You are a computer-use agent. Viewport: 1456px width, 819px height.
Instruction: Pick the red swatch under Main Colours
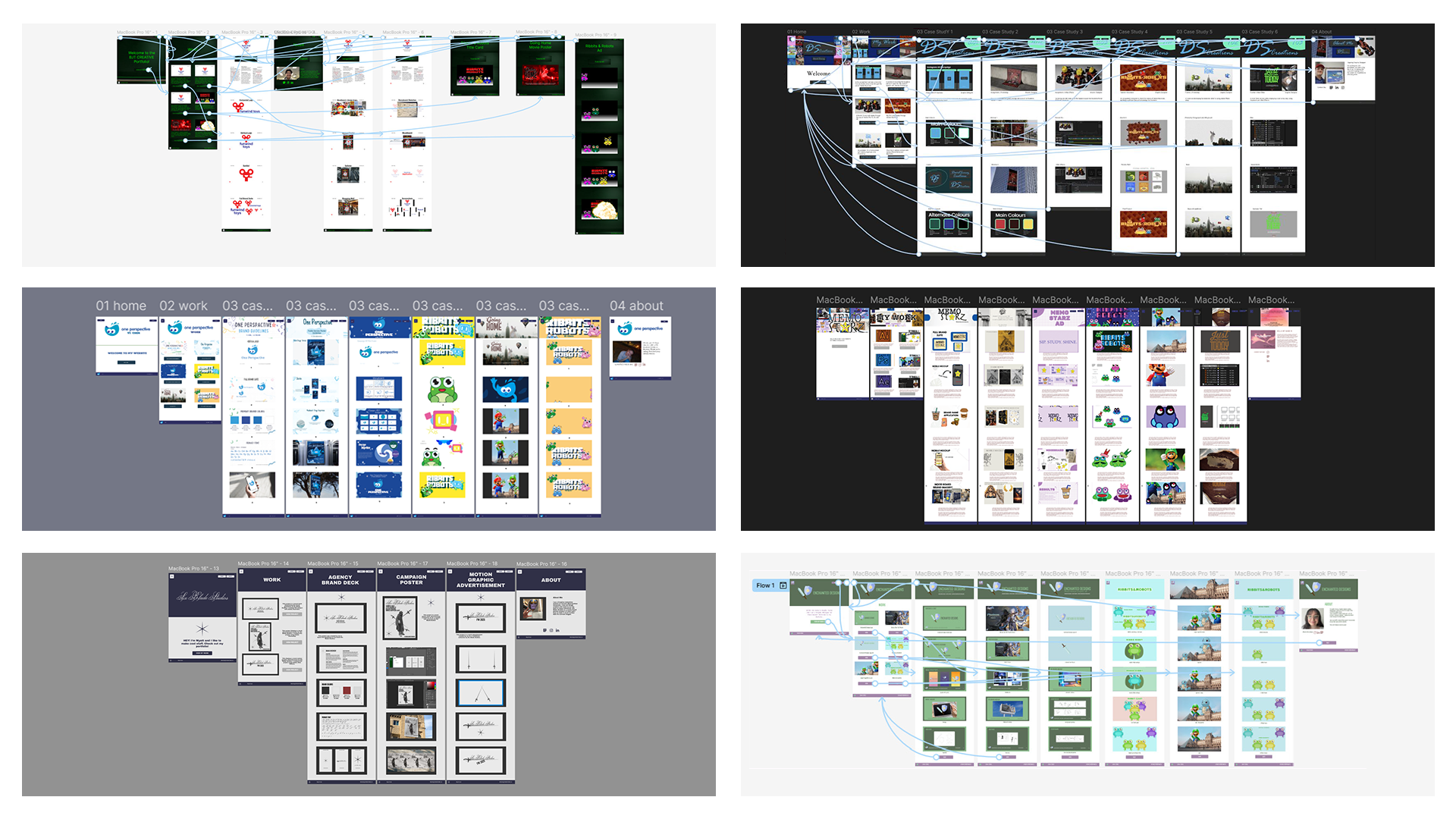[x=1000, y=224]
